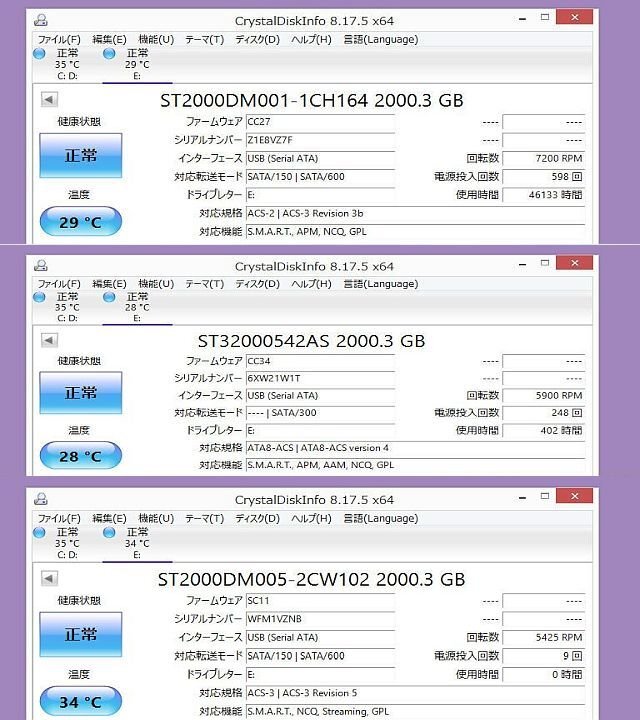Open テーマ(T) menu in the ST32000542AS window
Screen dimensions: 640x720
coord(204,284)
